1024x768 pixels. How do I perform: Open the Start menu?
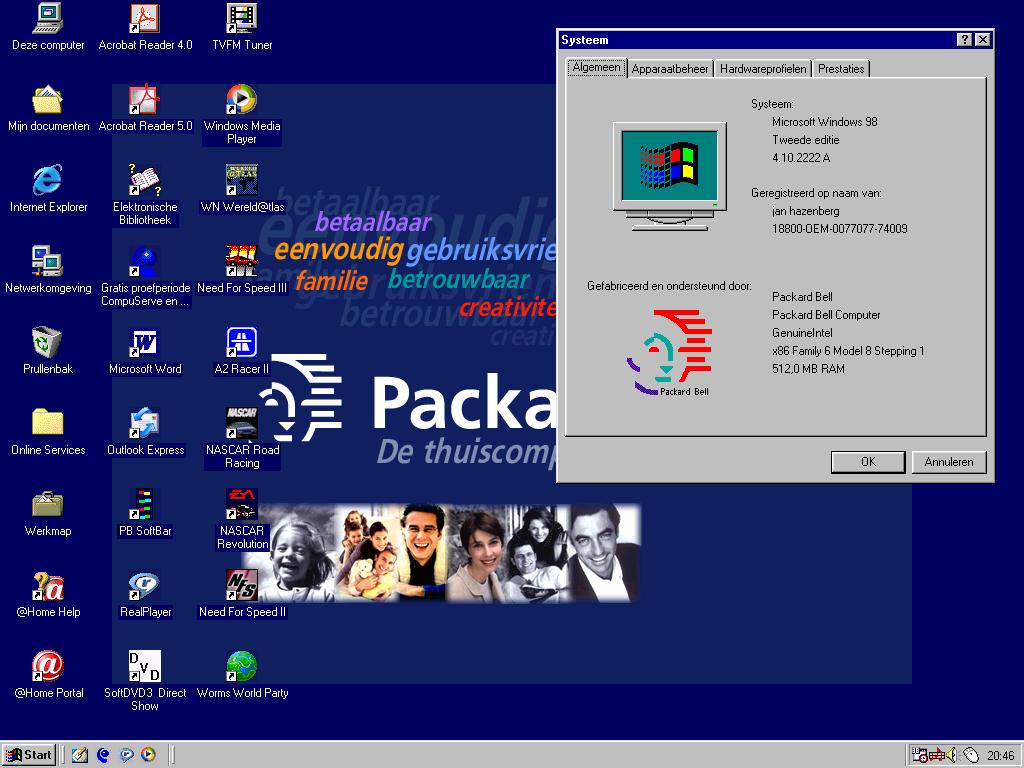tap(29, 755)
